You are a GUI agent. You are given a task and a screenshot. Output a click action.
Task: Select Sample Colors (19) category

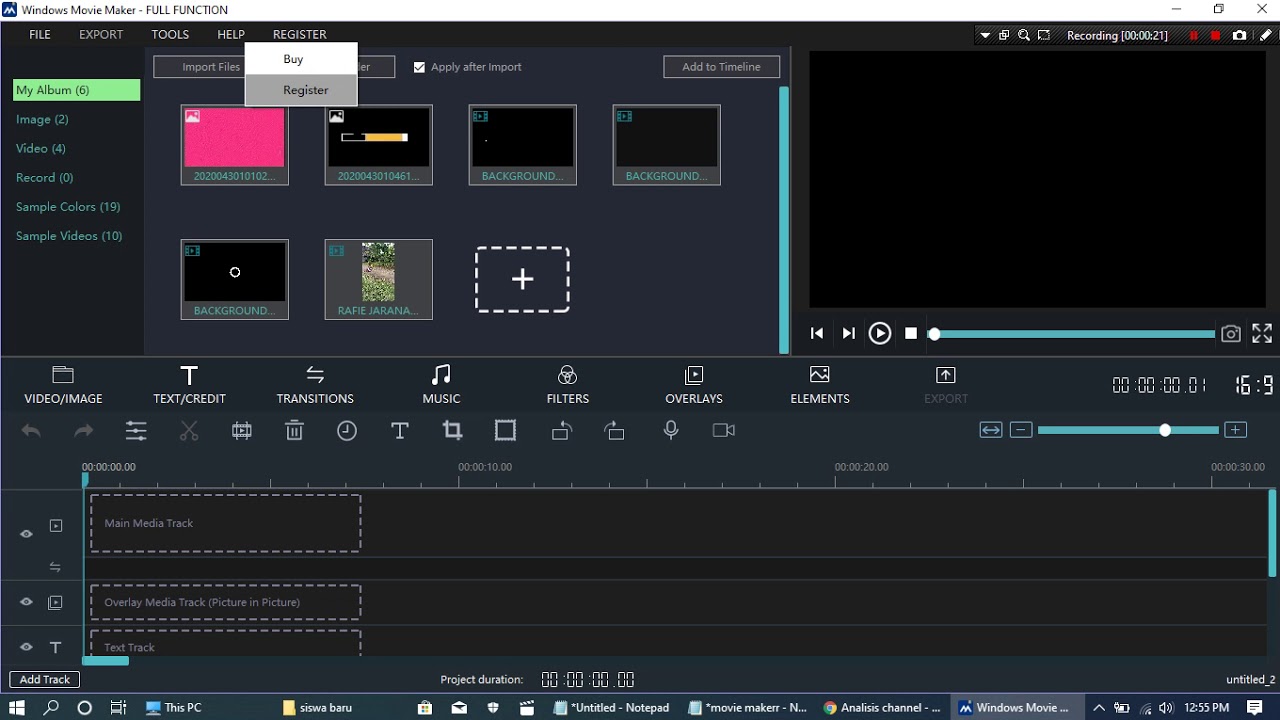pyautogui.click(x=68, y=207)
